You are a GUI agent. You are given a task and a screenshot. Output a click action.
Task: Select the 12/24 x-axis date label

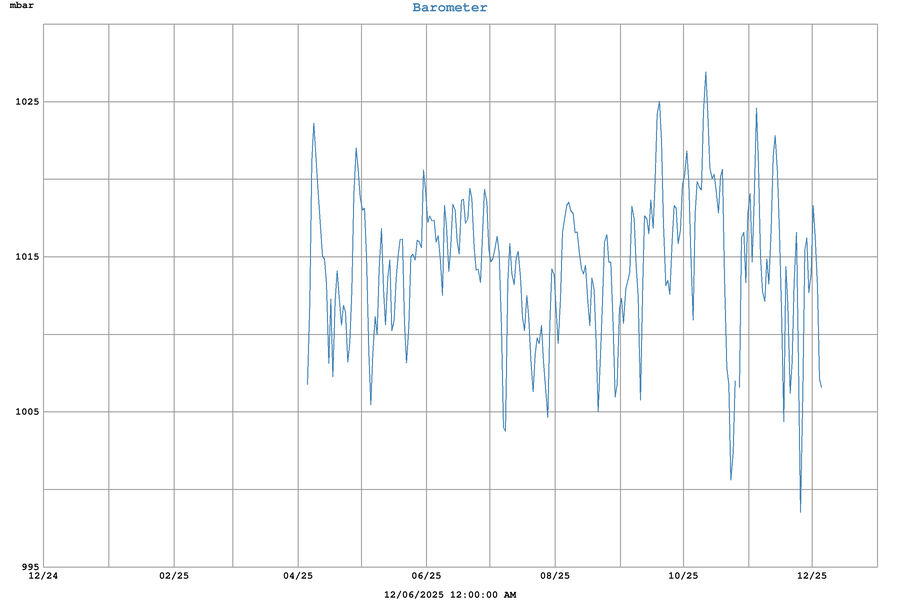(x=43, y=576)
